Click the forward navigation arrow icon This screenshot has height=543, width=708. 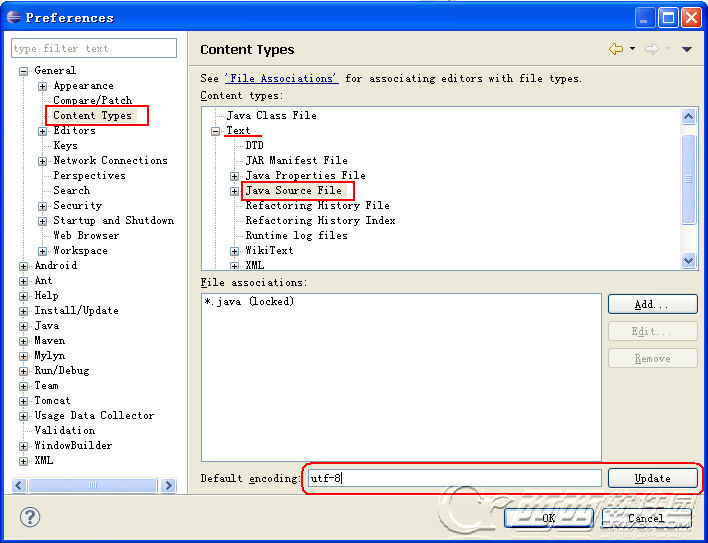tap(652, 49)
